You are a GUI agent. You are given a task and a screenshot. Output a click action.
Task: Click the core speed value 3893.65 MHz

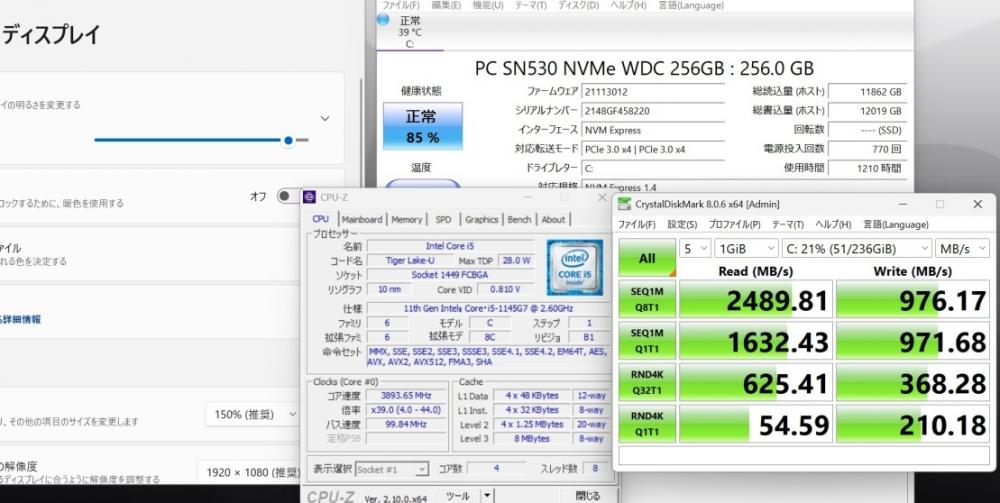pos(406,396)
